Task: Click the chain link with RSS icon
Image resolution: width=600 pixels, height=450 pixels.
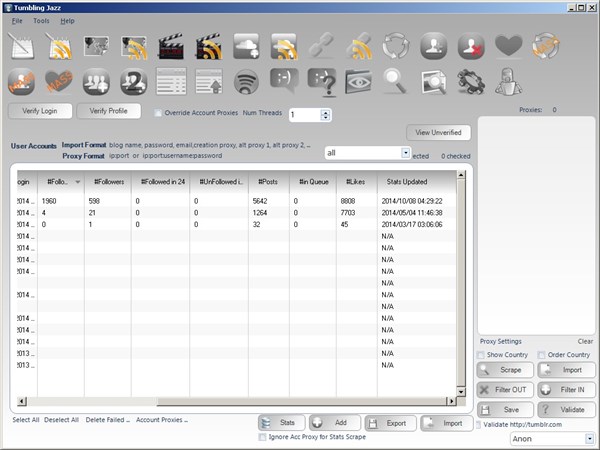Action: 359,47
